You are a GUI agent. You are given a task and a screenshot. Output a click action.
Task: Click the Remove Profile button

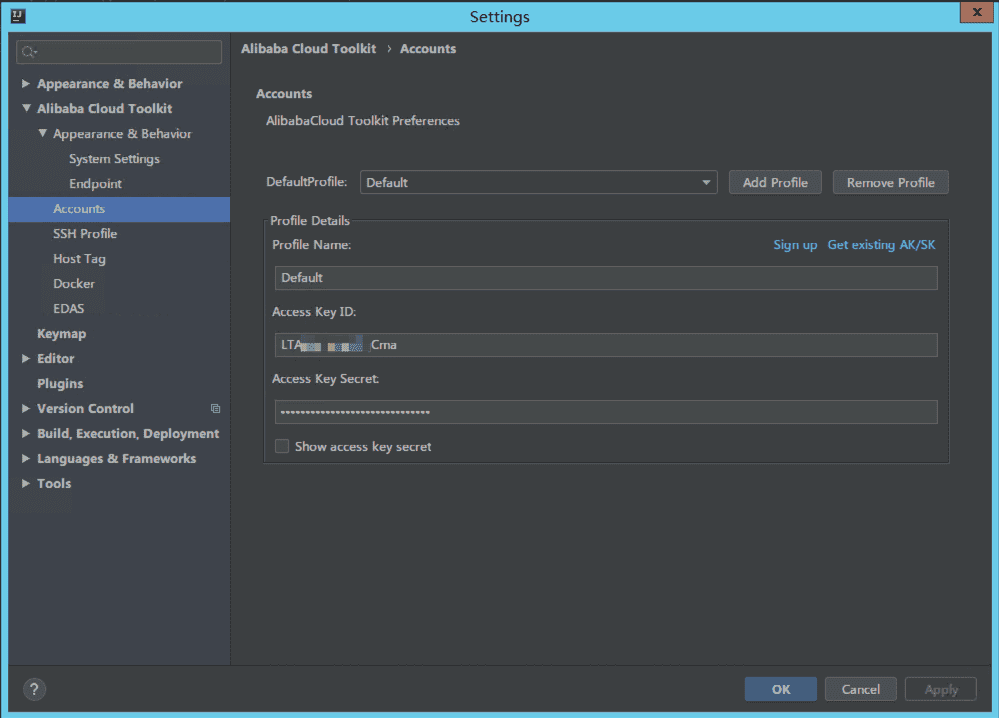coord(890,183)
